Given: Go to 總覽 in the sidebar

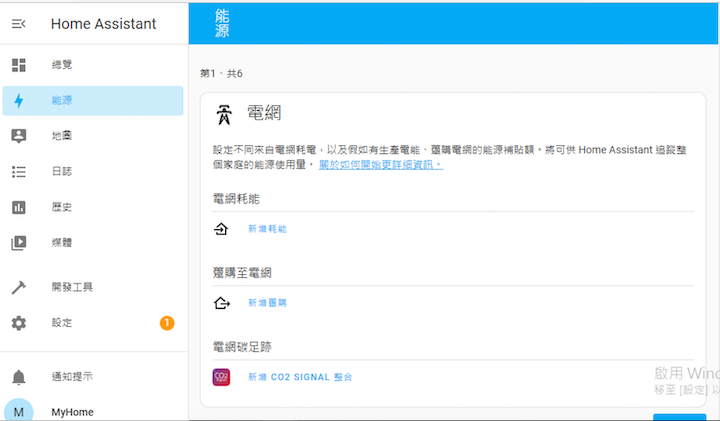Looking at the screenshot, I should point(93,65).
